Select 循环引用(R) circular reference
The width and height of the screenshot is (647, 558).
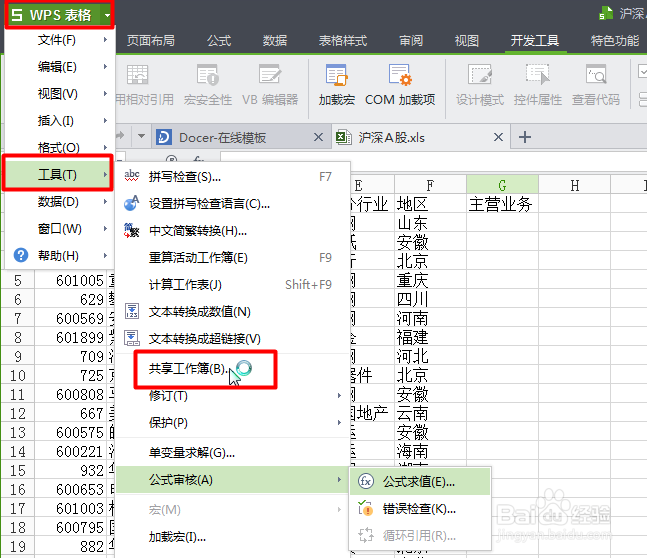click(x=420, y=536)
